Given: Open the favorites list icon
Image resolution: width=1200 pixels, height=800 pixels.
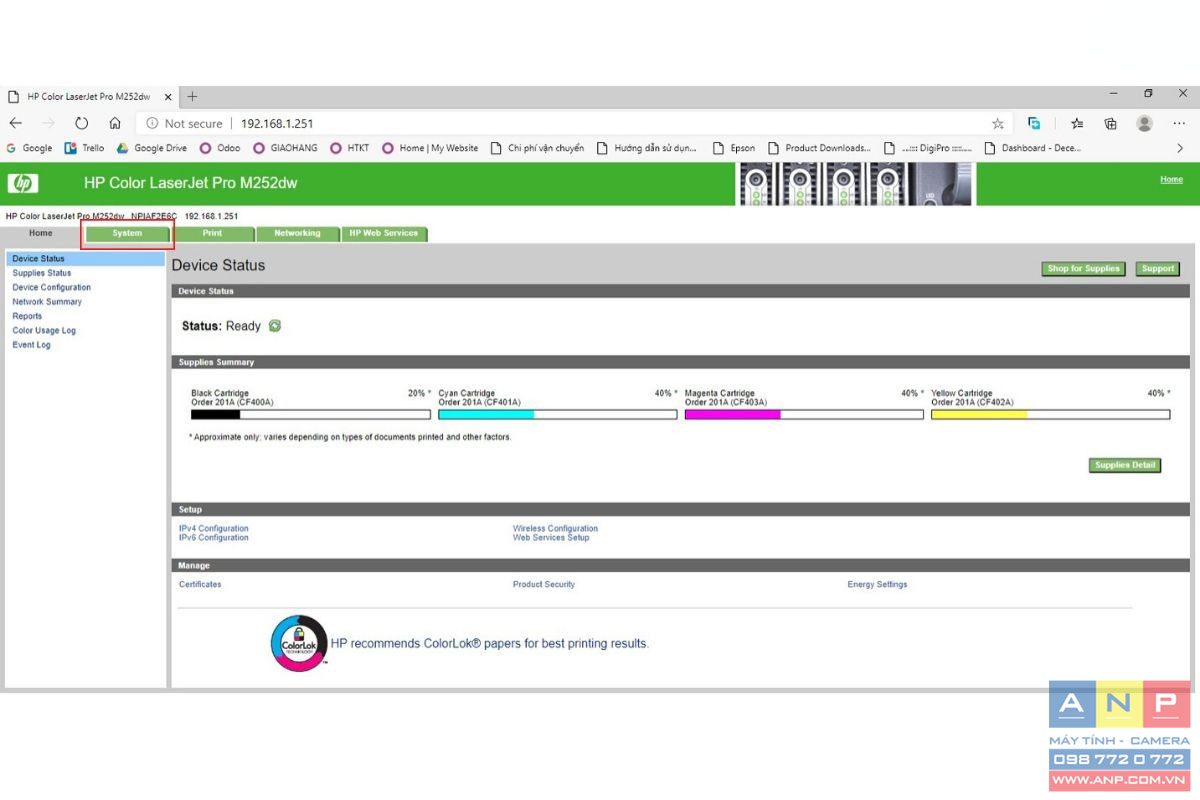Looking at the screenshot, I should pyautogui.click(x=1077, y=124).
